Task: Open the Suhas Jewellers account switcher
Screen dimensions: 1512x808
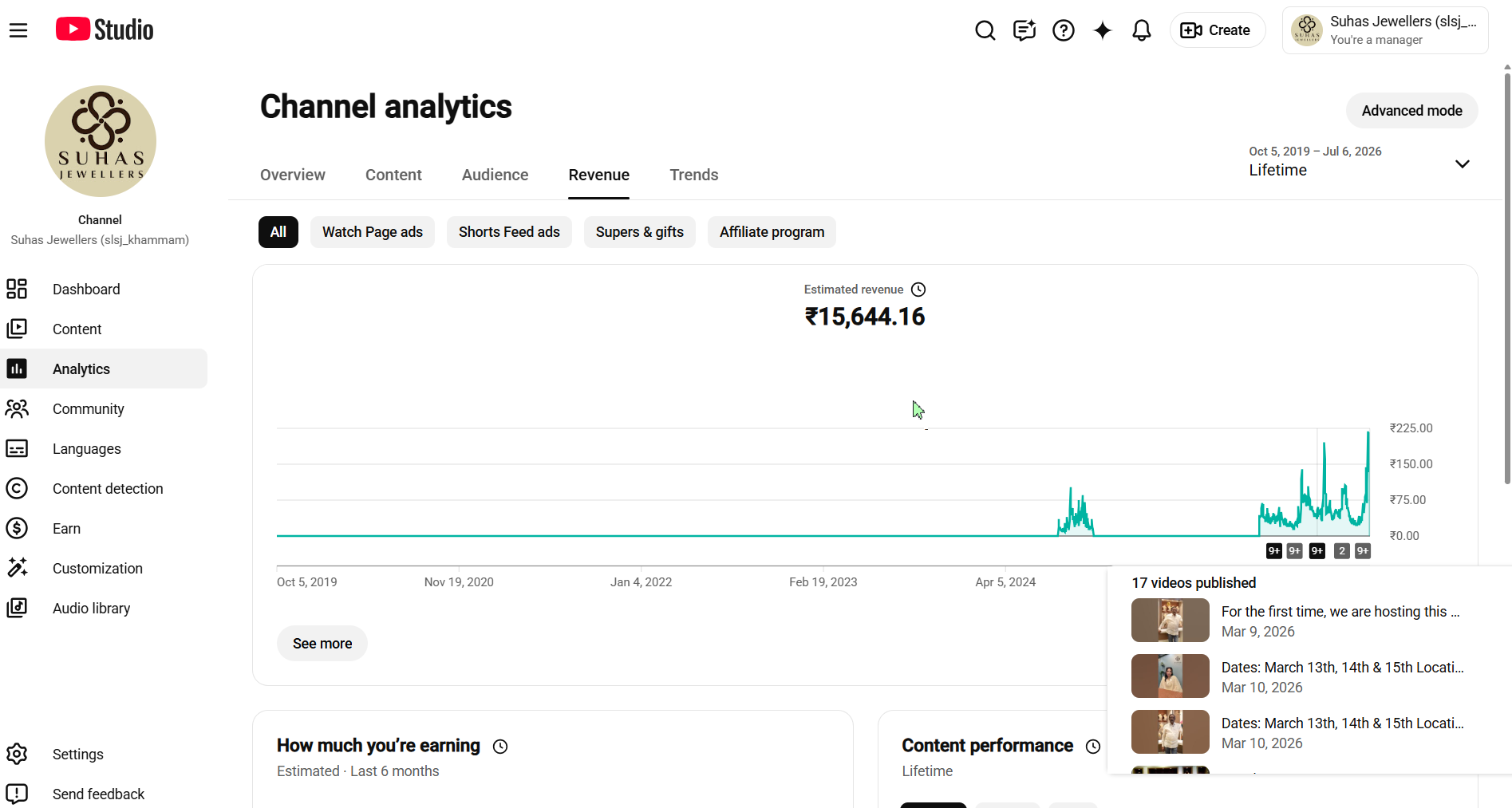Action: [x=1385, y=30]
